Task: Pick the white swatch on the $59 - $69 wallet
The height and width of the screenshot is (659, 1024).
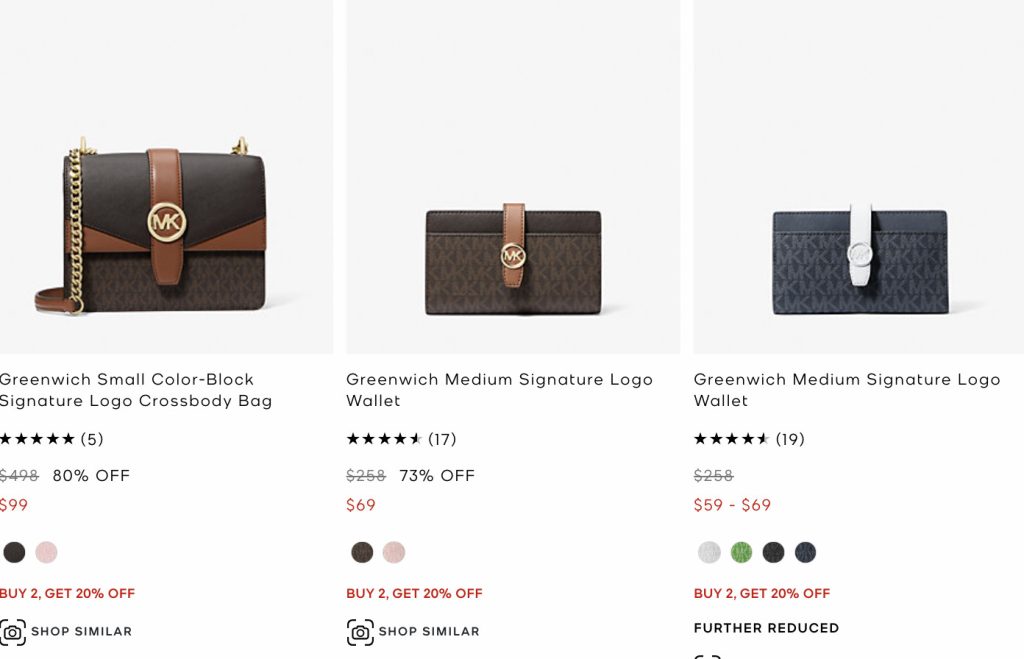Action: click(x=709, y=552)
